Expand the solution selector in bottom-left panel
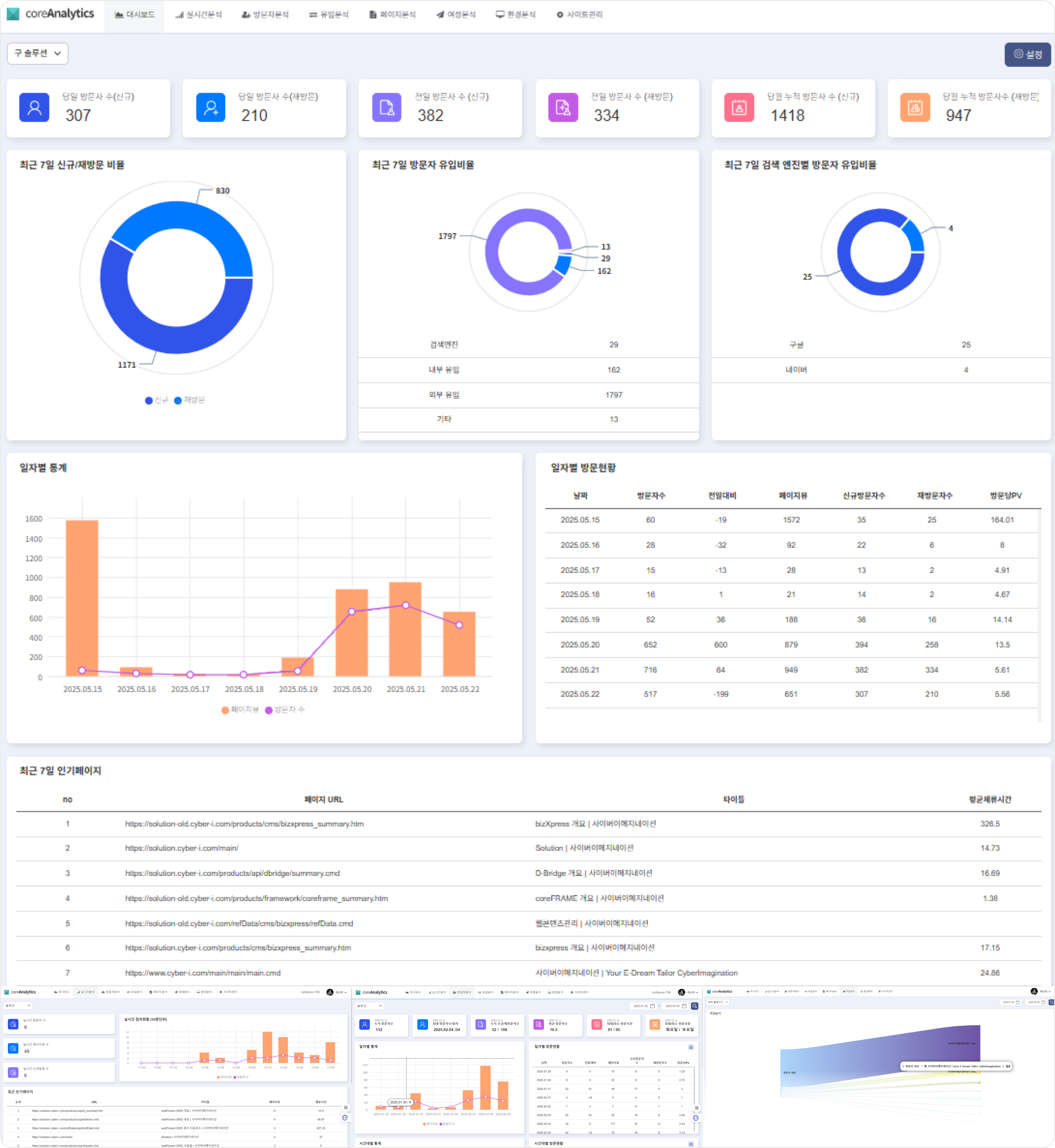 (x=18, y=1006)
